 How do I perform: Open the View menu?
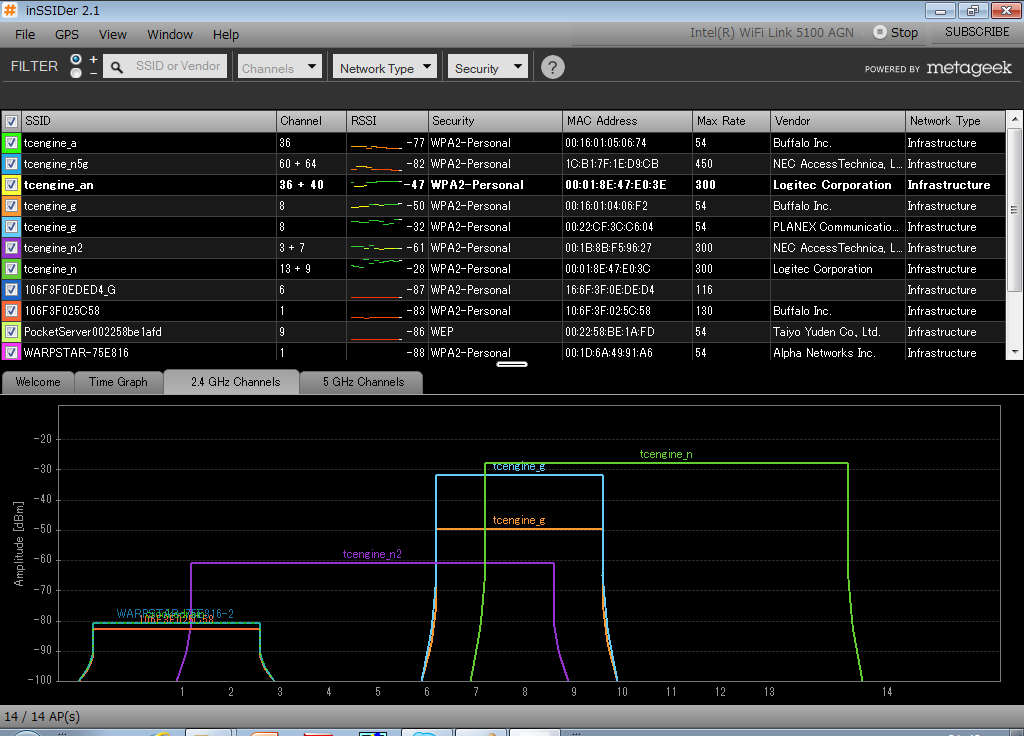113,35
